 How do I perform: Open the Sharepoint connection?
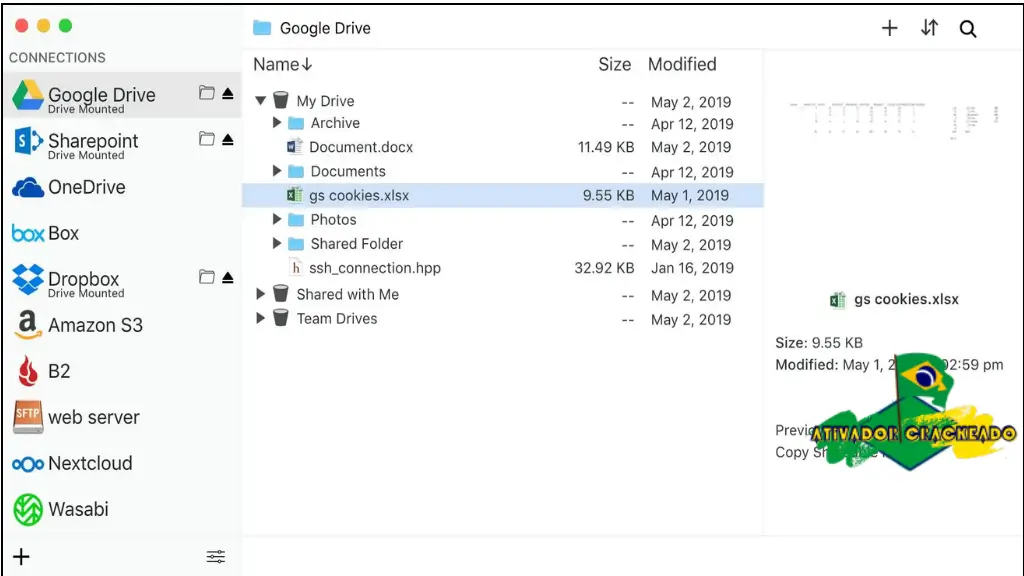tap(122, 142)
